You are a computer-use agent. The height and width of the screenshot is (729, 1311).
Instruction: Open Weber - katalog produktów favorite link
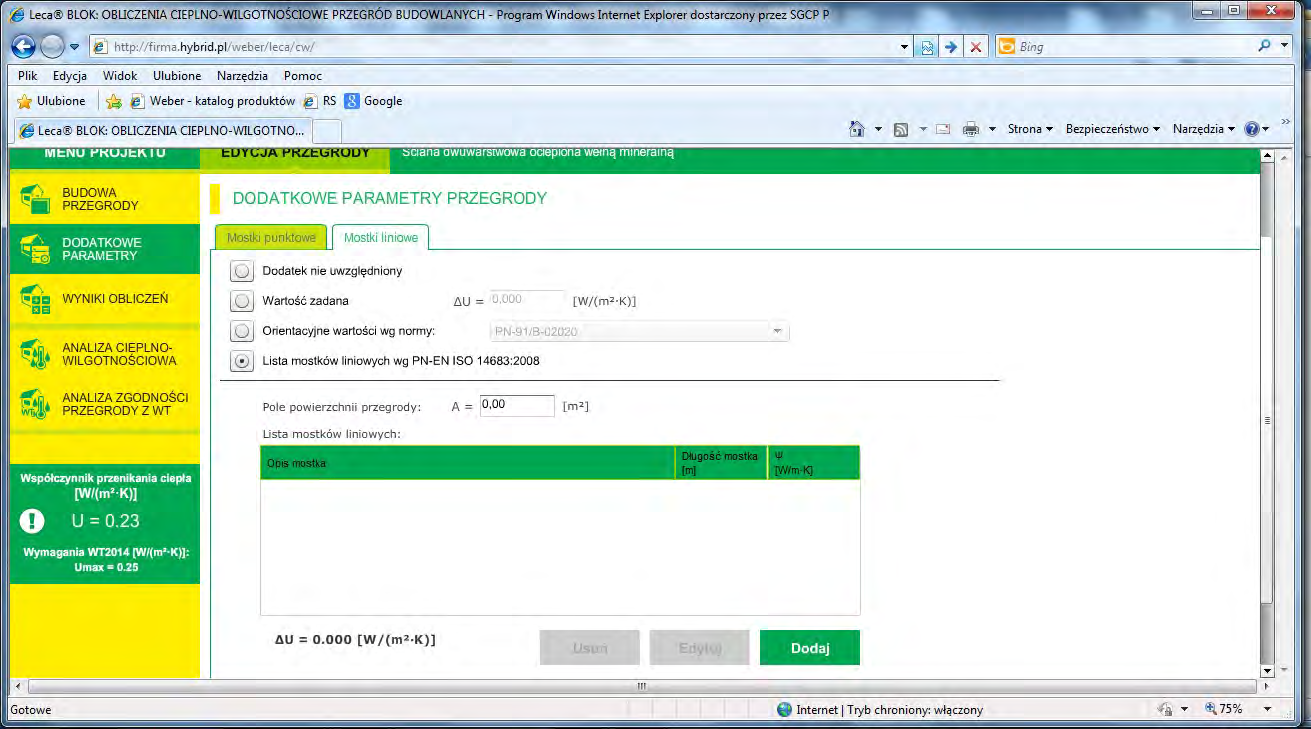[x=213, y=101]
